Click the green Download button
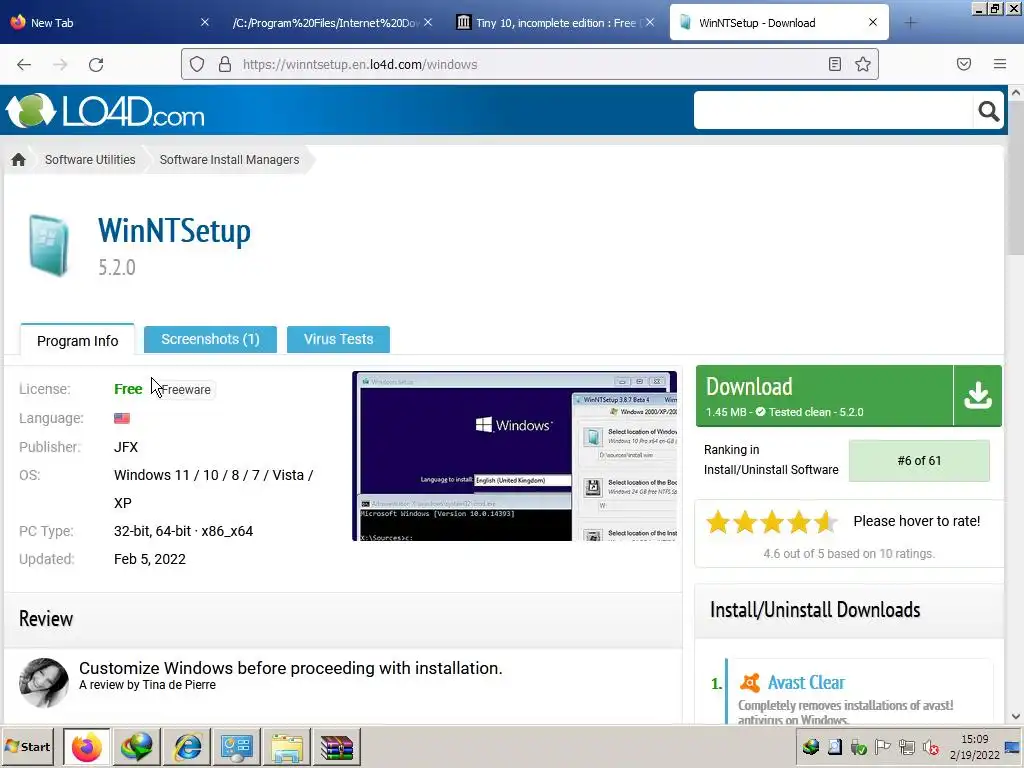 [848, 396]
